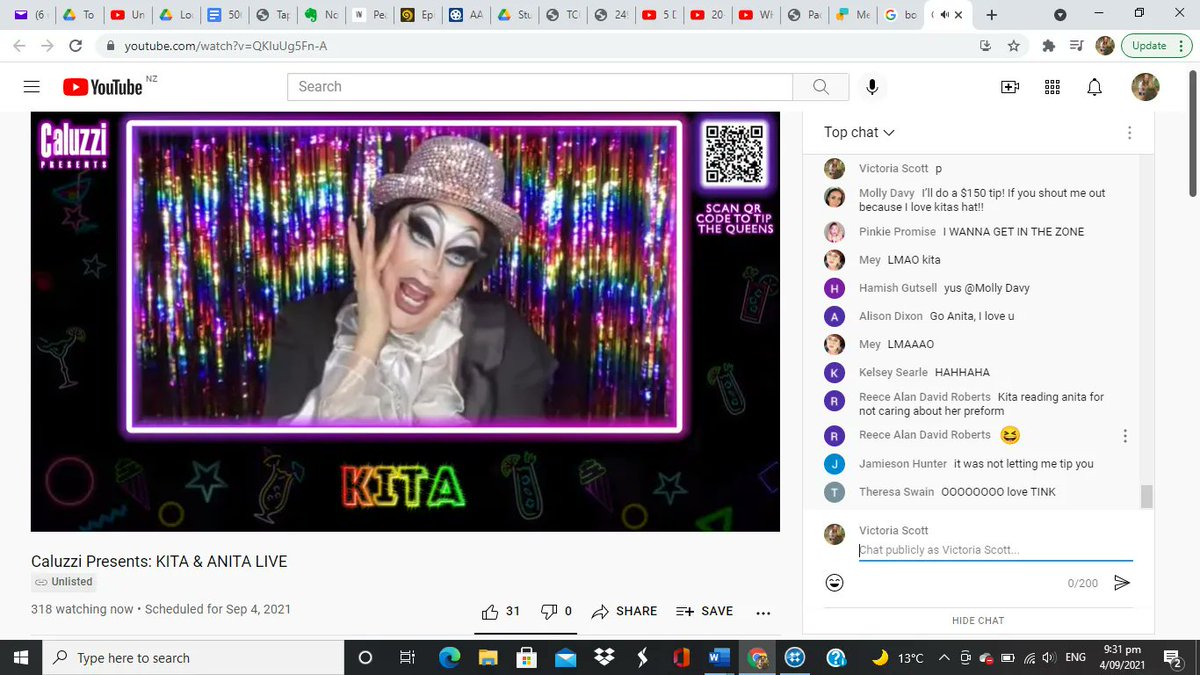Show hidden system tray icons chevron
The height and width of the screenshot is (675, 1200).
point(945,658)
